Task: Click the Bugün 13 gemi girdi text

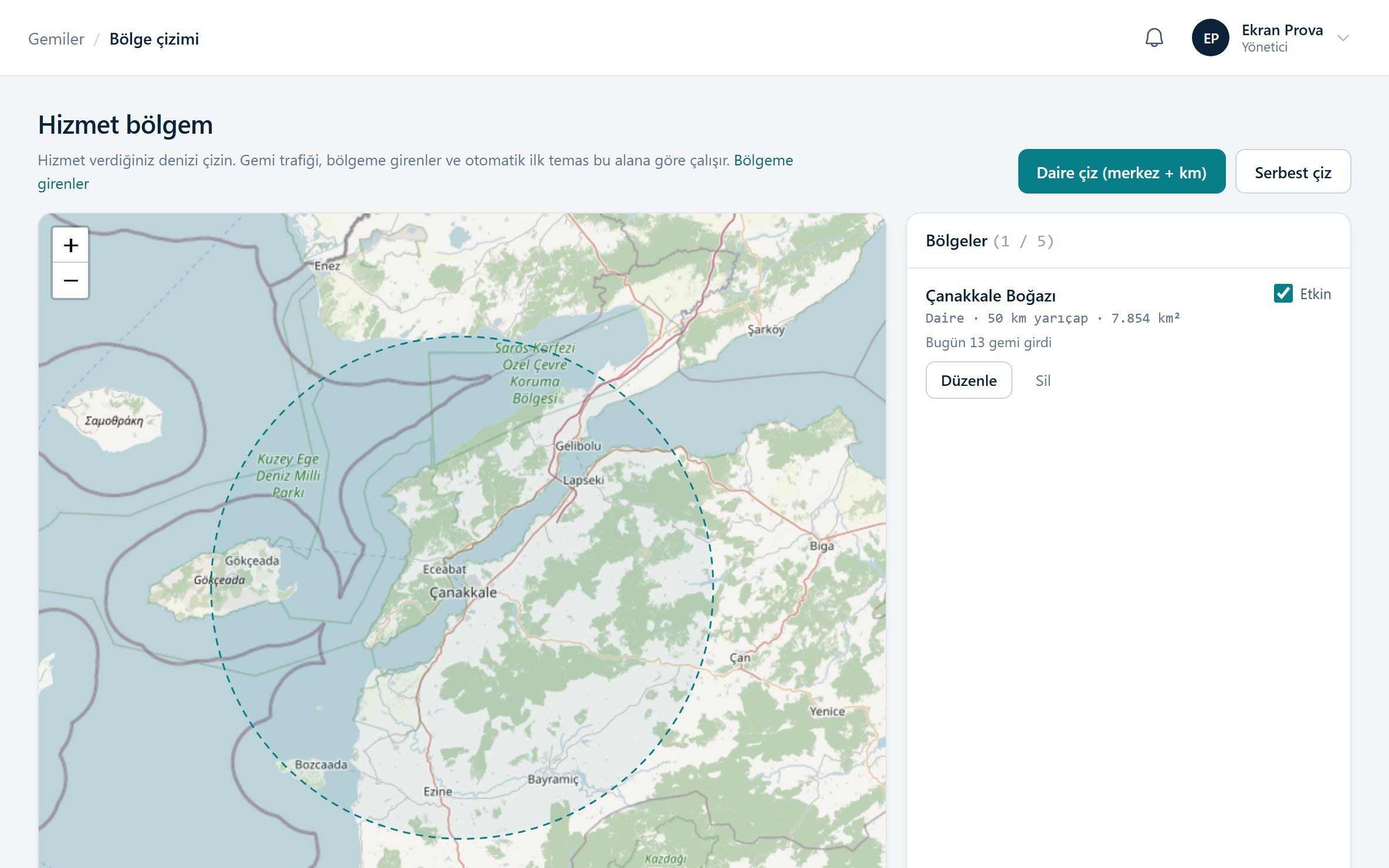Action: pos(988,343)
